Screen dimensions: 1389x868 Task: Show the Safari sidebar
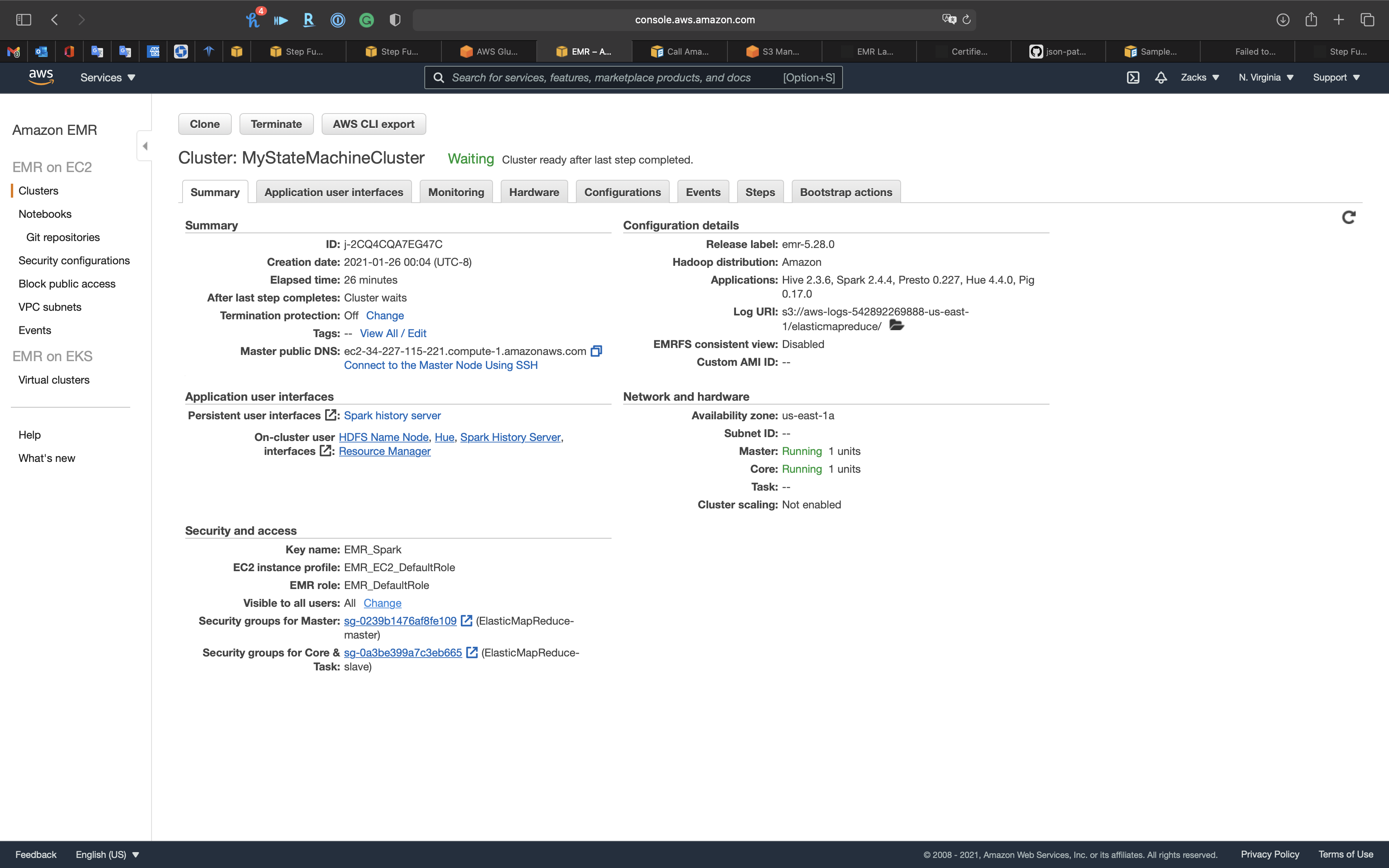[x=24, y=19]
